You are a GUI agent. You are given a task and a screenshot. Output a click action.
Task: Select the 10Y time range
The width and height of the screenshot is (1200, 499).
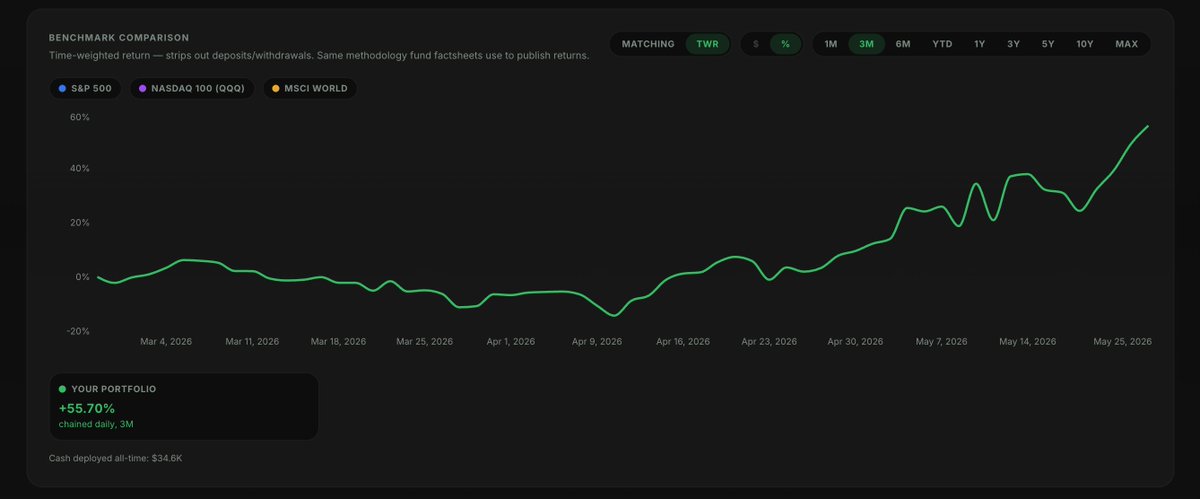[1084, 44]
